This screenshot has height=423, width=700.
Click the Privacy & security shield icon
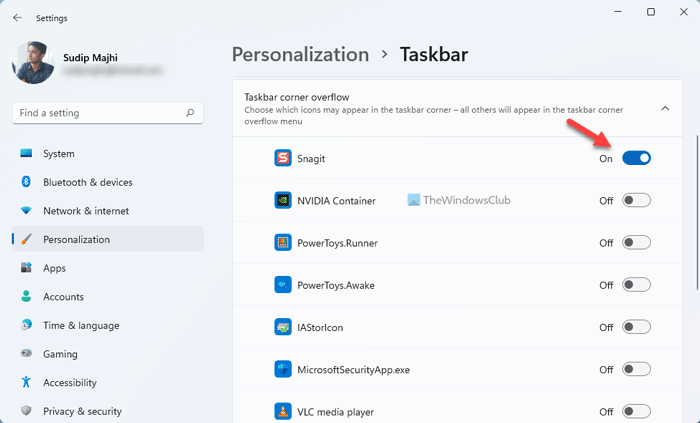26,411
